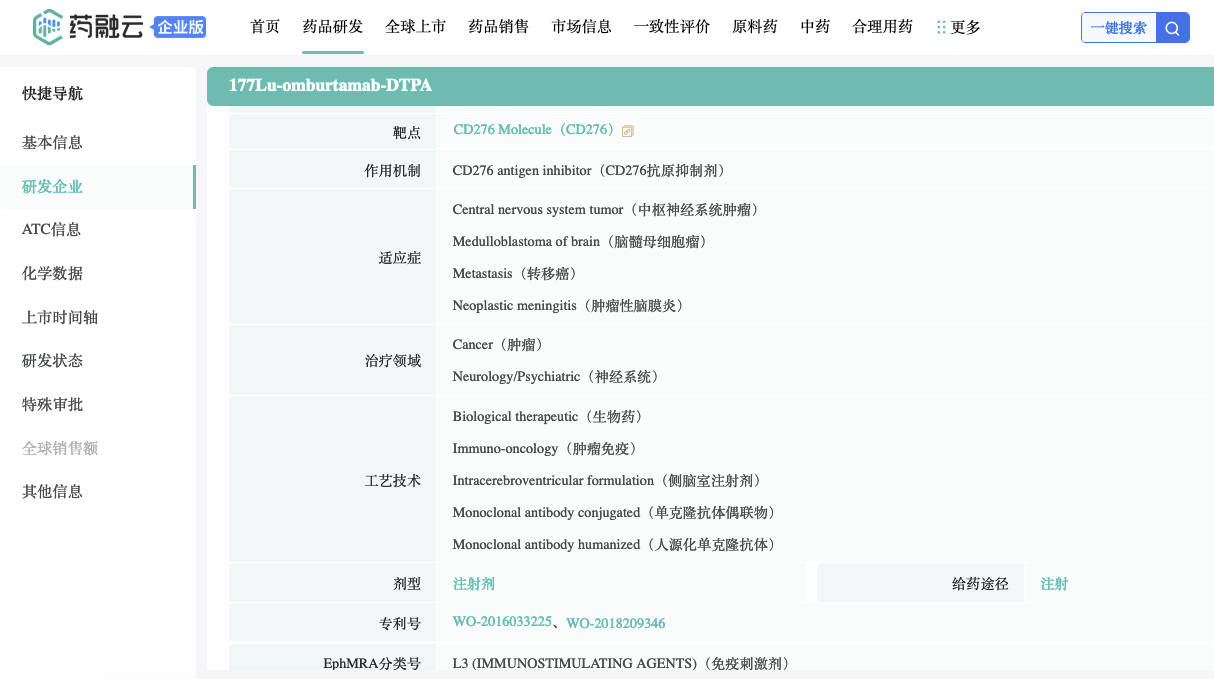Click the search magnifier icon button
Image resolution: width=1214 pixels, height=679 pixels.
tap(1173, 28)
